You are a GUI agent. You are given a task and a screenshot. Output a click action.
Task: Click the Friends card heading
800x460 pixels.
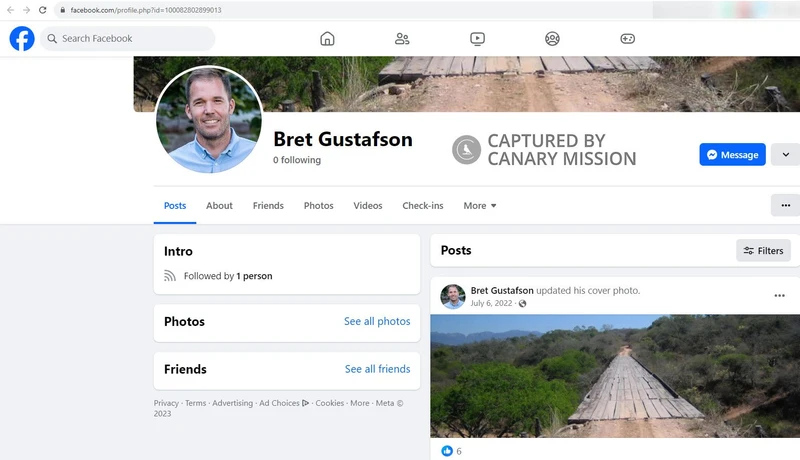point(185,369)
